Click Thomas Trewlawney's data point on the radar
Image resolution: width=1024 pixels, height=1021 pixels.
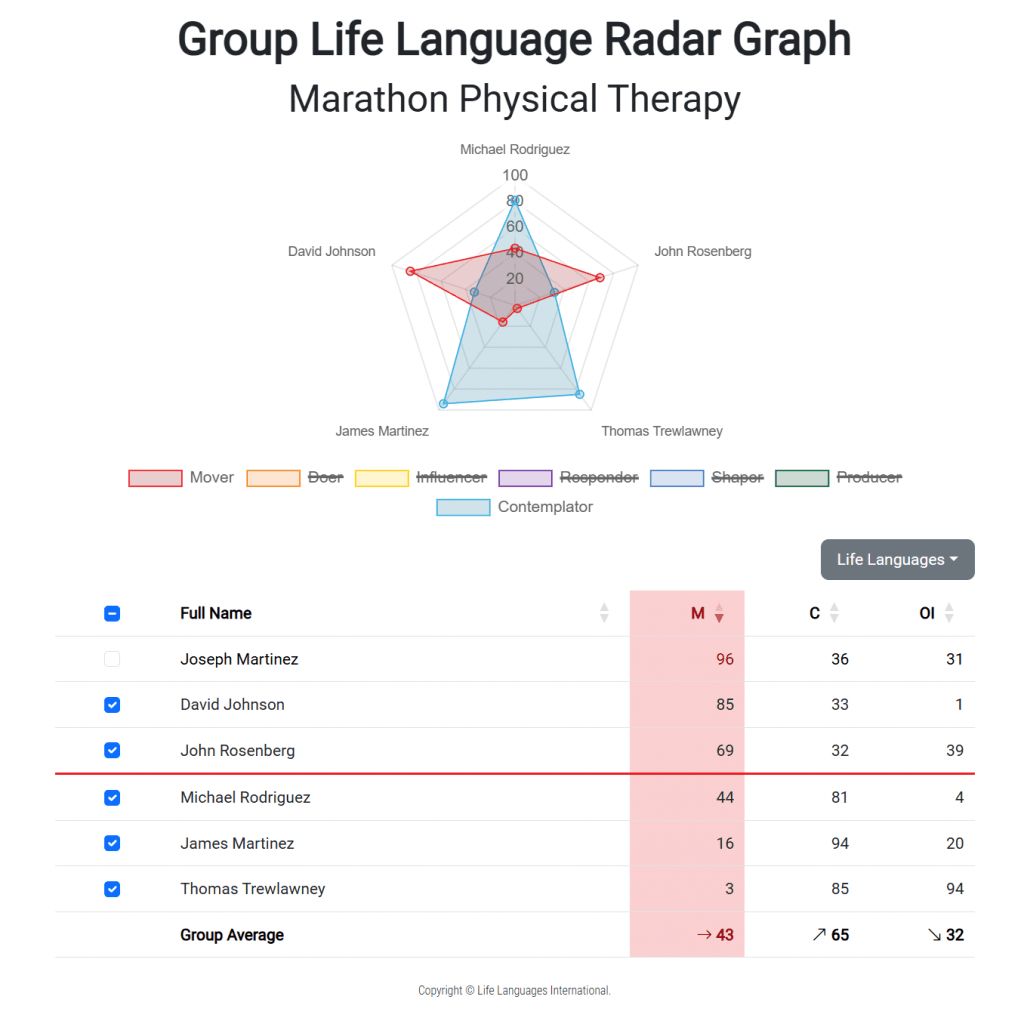pos(579,393)
